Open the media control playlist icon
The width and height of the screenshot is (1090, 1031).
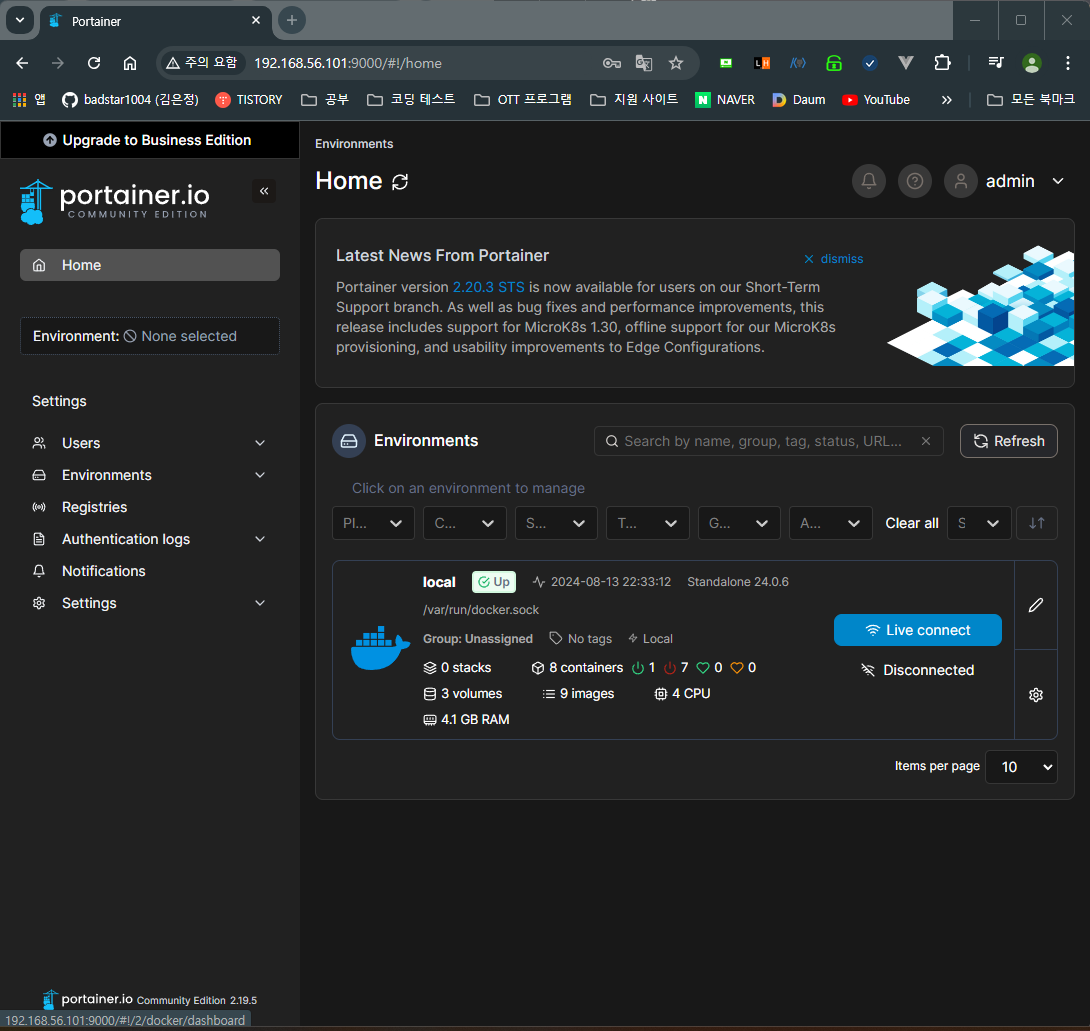[995, 63]
